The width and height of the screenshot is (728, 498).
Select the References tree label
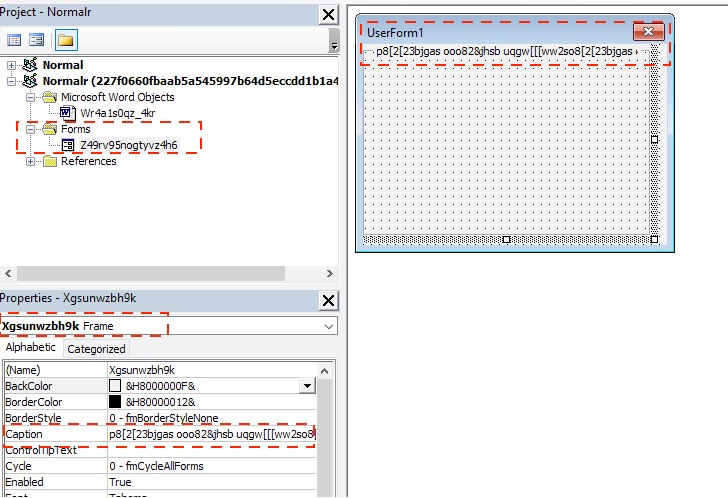(89, 161)
